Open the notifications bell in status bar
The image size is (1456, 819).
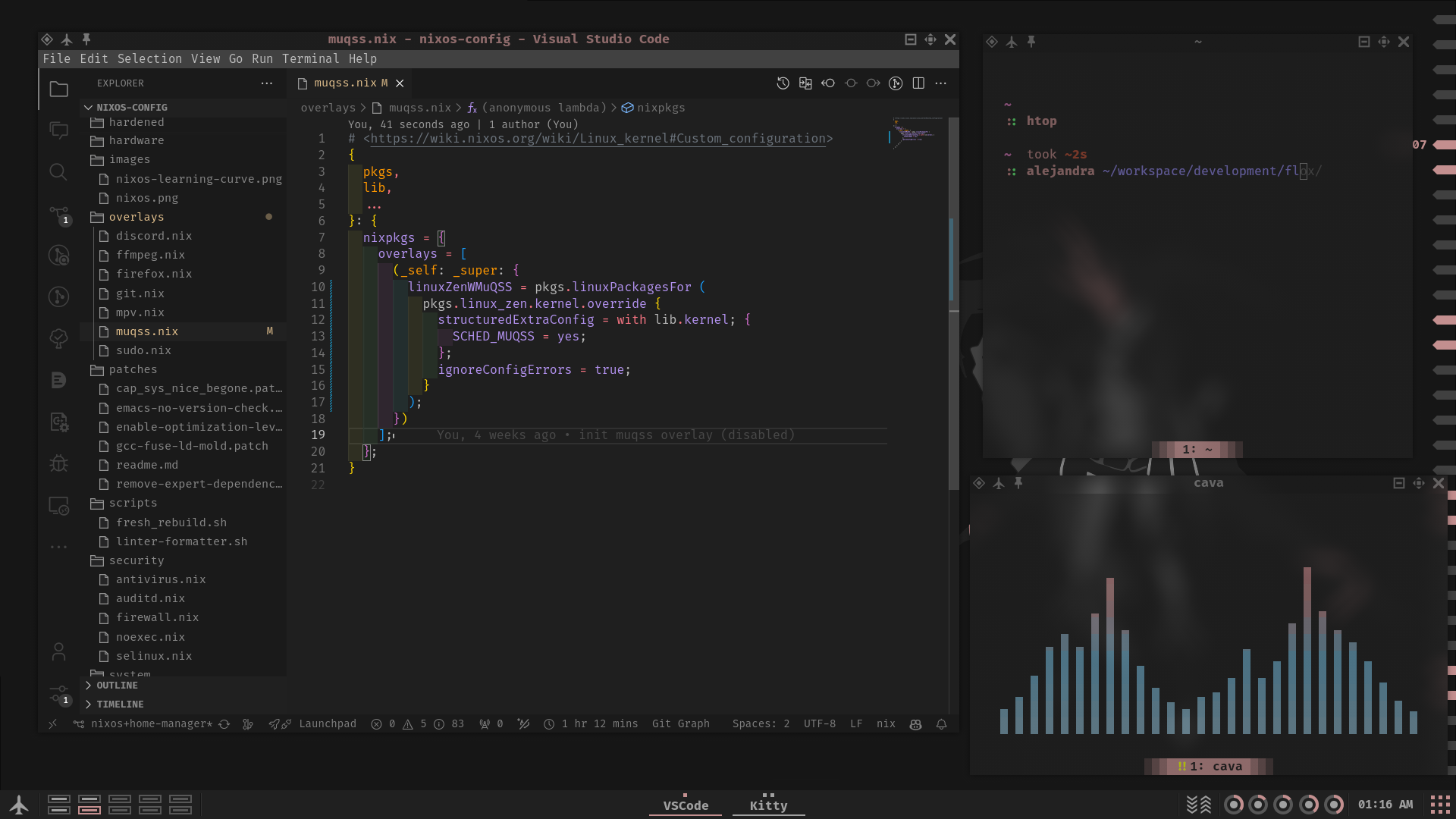[x=941, y=724]
